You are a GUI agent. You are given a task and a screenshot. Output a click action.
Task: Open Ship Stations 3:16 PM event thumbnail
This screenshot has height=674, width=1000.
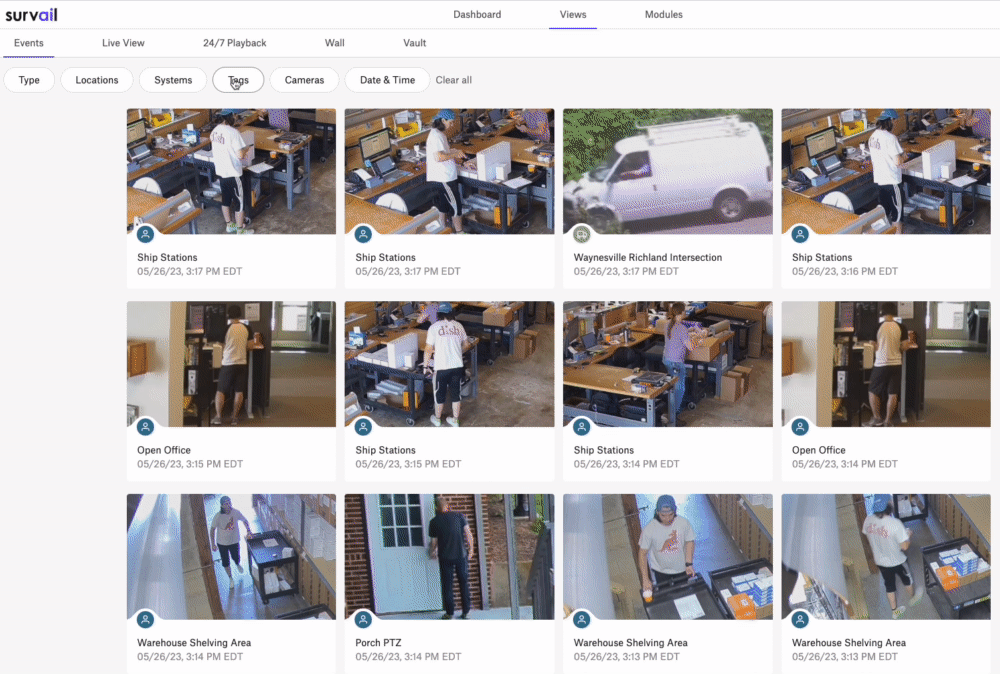(x=886, y=171)
